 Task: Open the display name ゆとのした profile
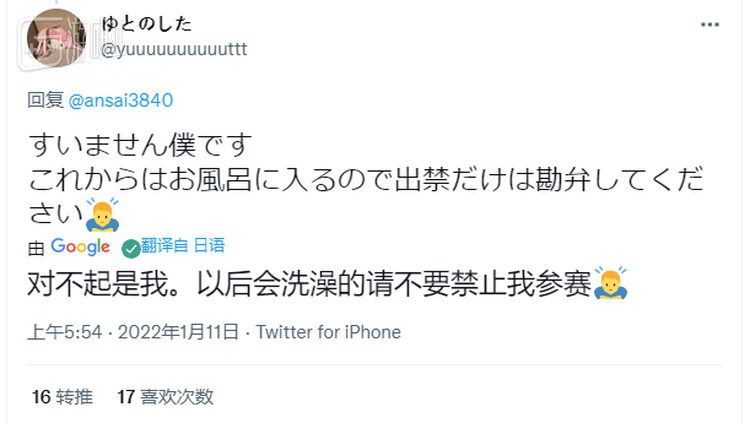tap(146, 24)
